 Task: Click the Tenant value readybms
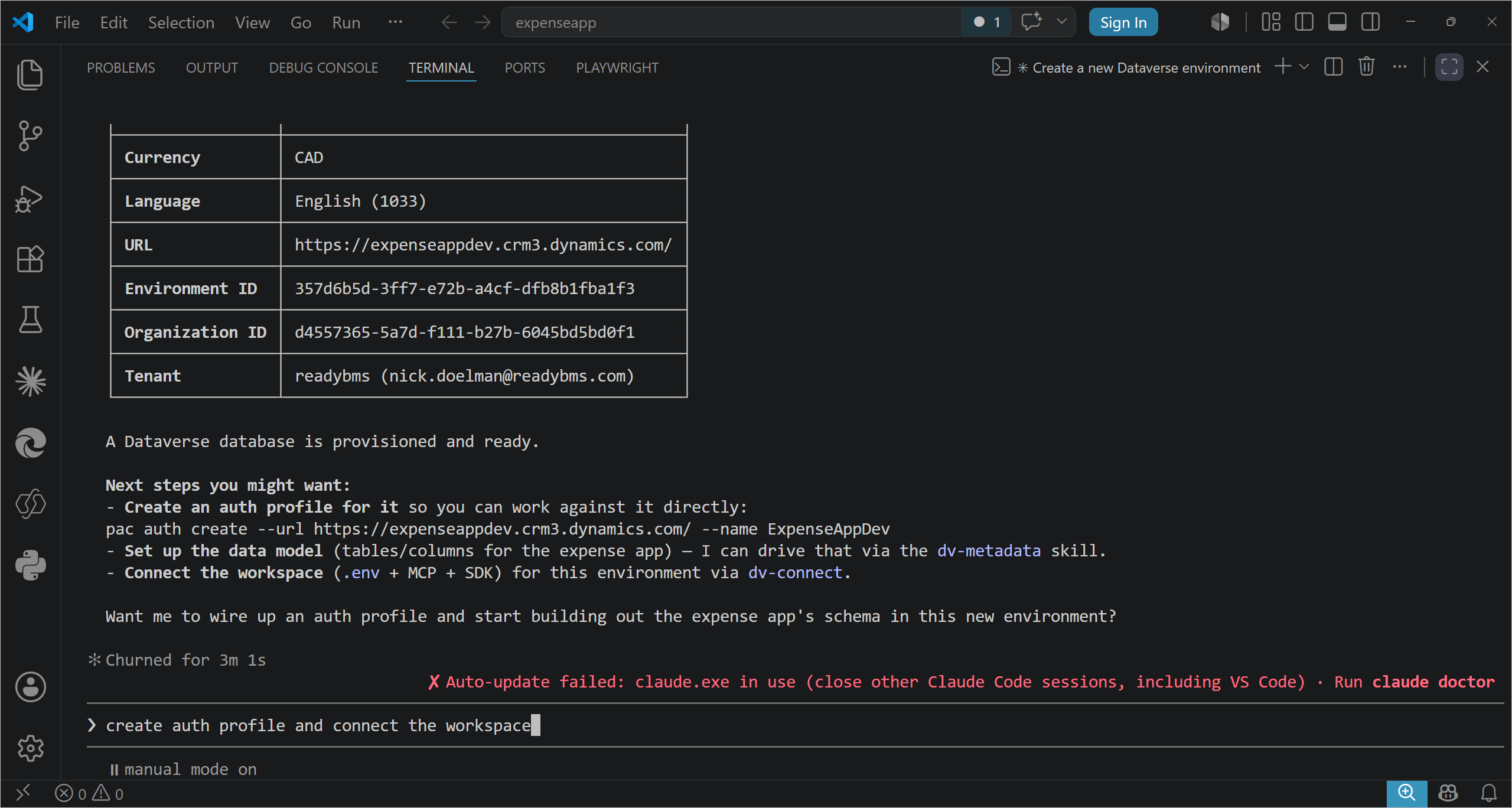point(464,376)
